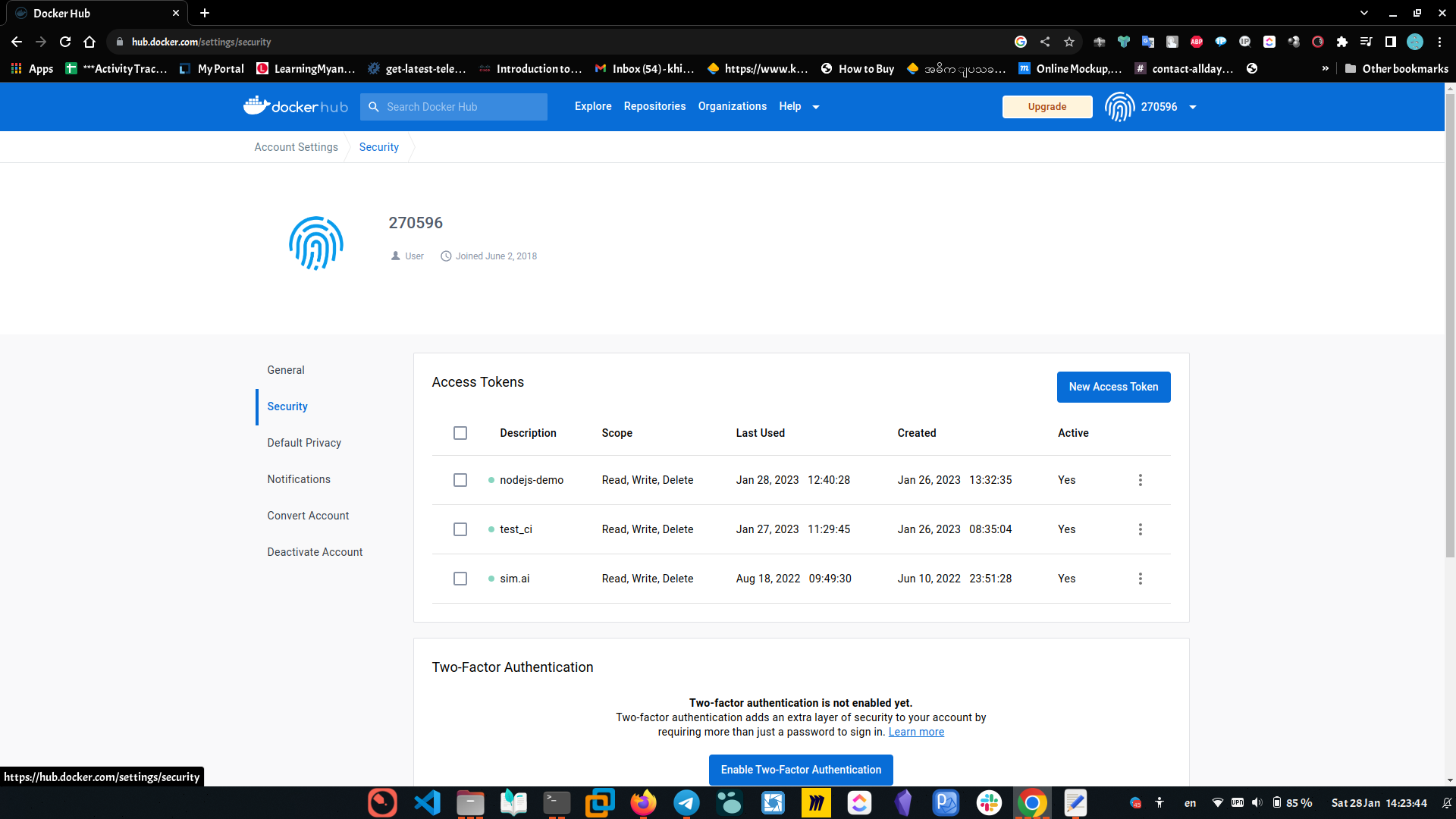
Task: Click the Docker Hub whale logo
Action: tap(296, 106)
